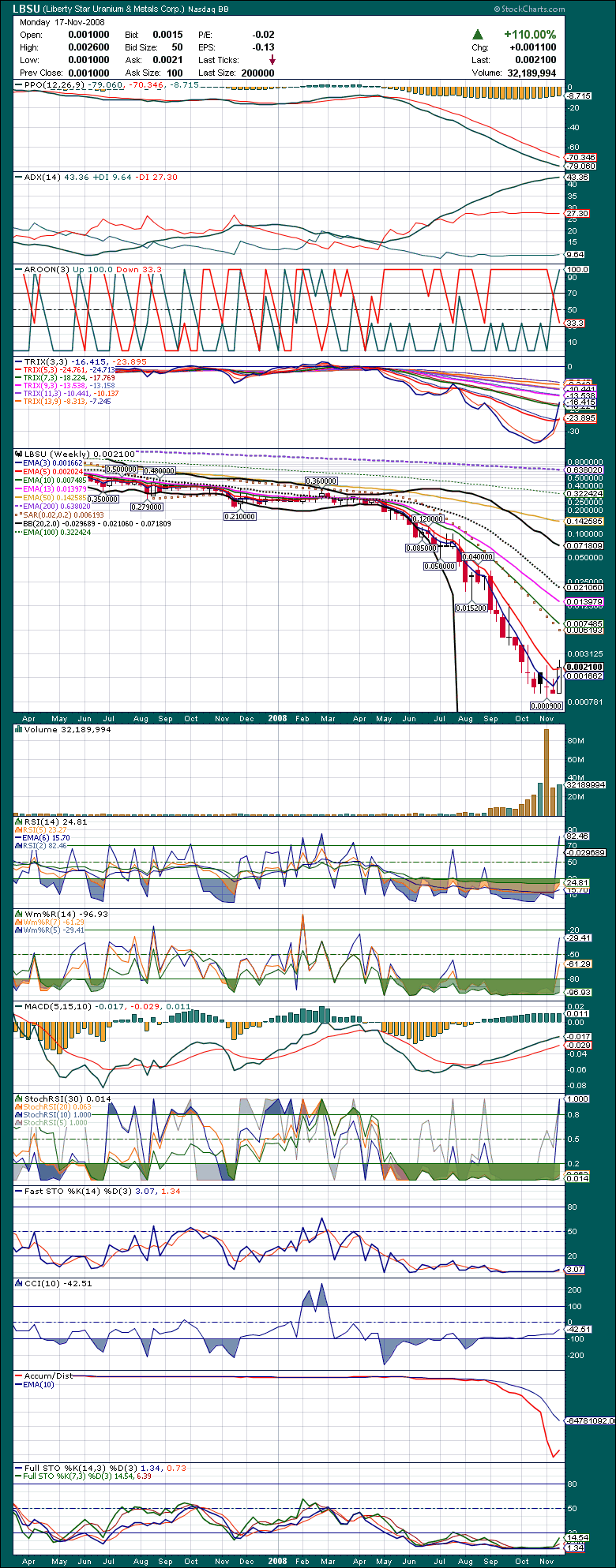Image resolution: width=616 pixels, height=1568 pixels.
Task: Click the bold 0.002100 last price tag
Action: [584, 667]
